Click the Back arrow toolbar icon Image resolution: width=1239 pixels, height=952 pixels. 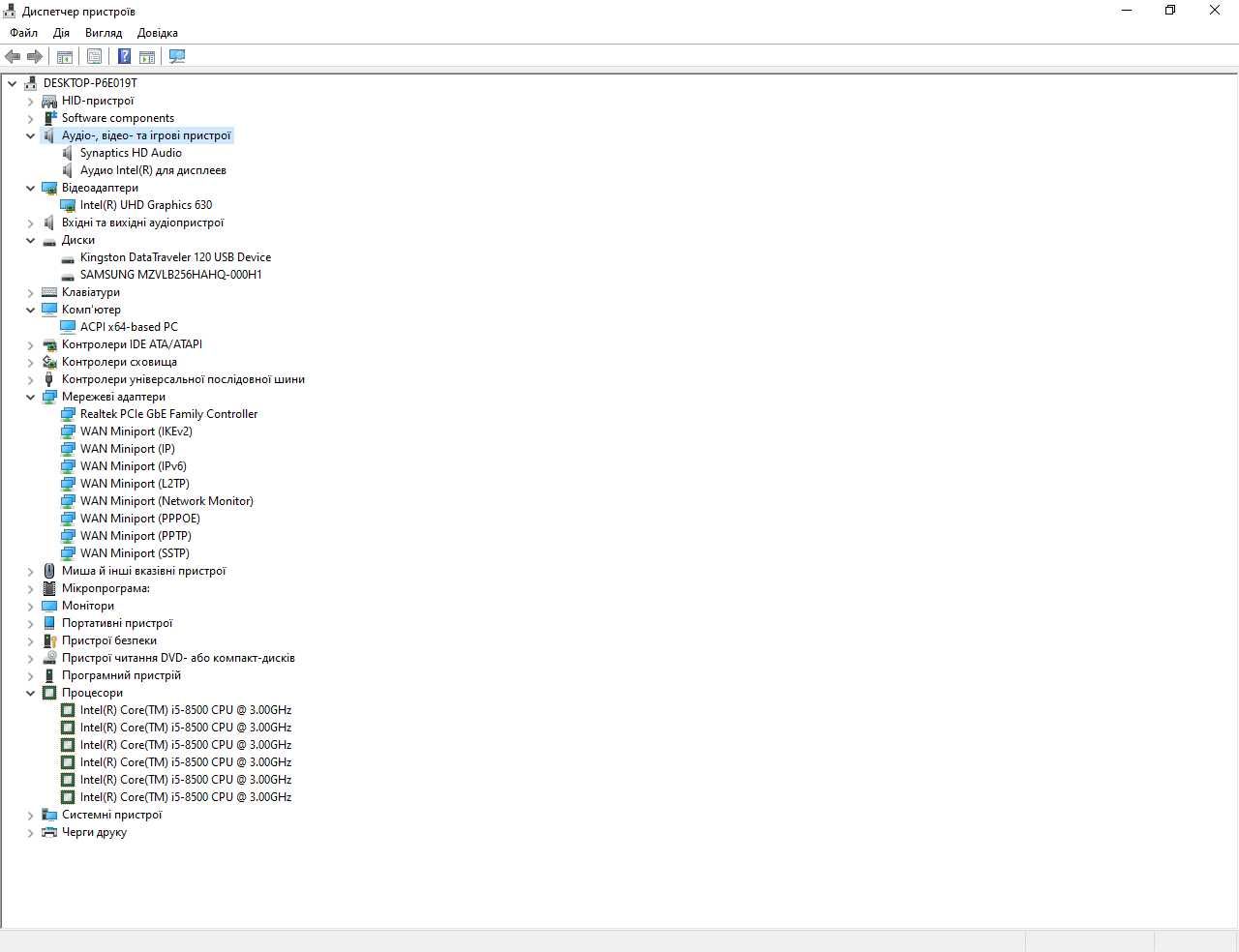pos(13,56)
